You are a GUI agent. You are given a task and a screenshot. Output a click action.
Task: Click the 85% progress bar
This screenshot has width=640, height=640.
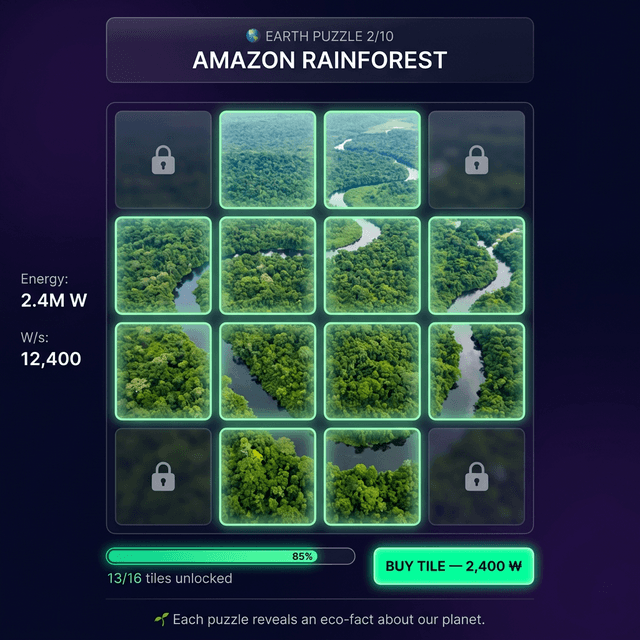tap(231, 556)
